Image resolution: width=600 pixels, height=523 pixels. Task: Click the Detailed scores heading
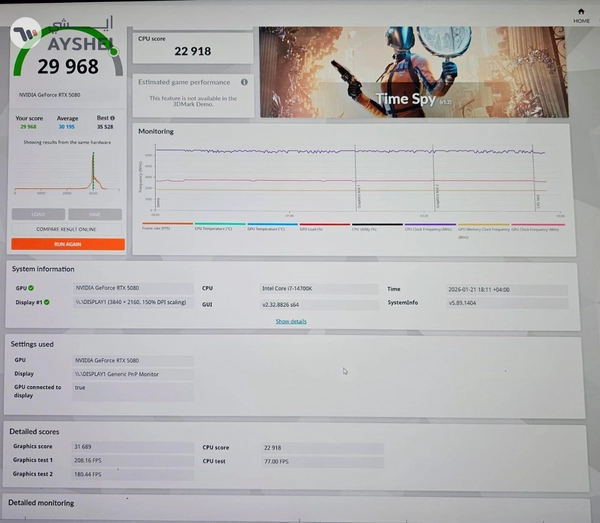click(34, 432)
